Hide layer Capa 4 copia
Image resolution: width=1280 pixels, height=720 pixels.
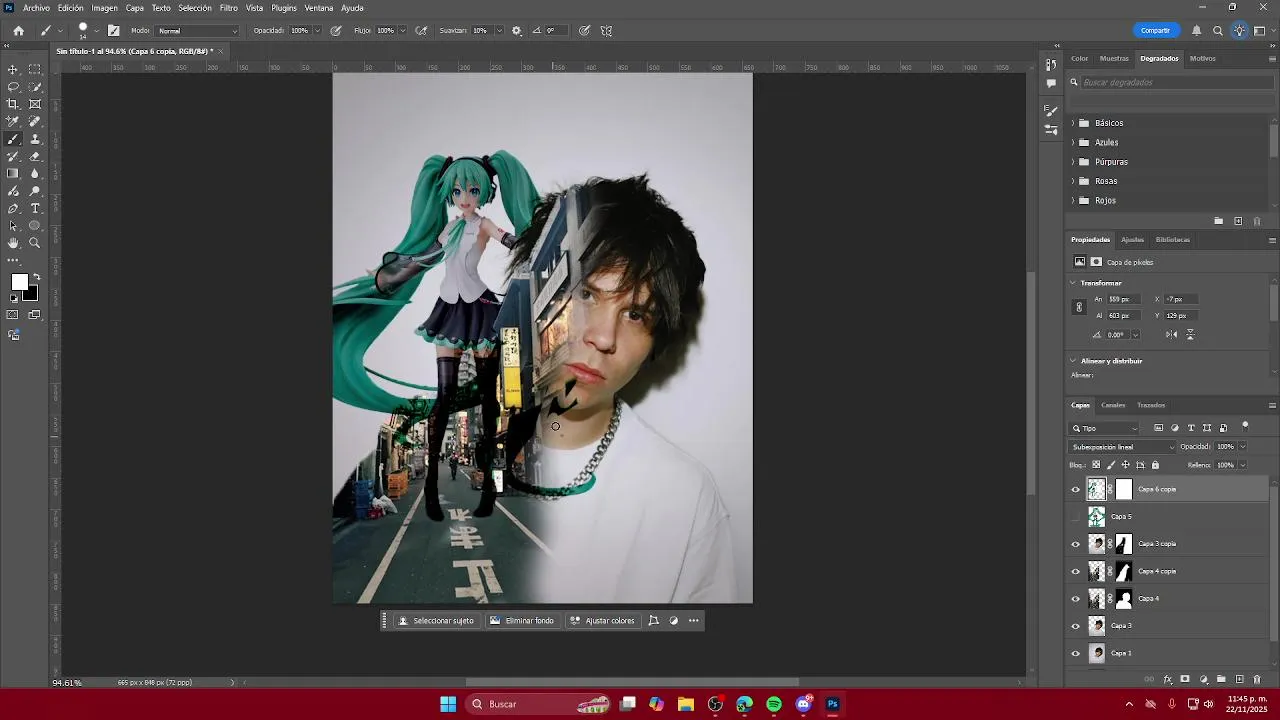(1076, 571)
